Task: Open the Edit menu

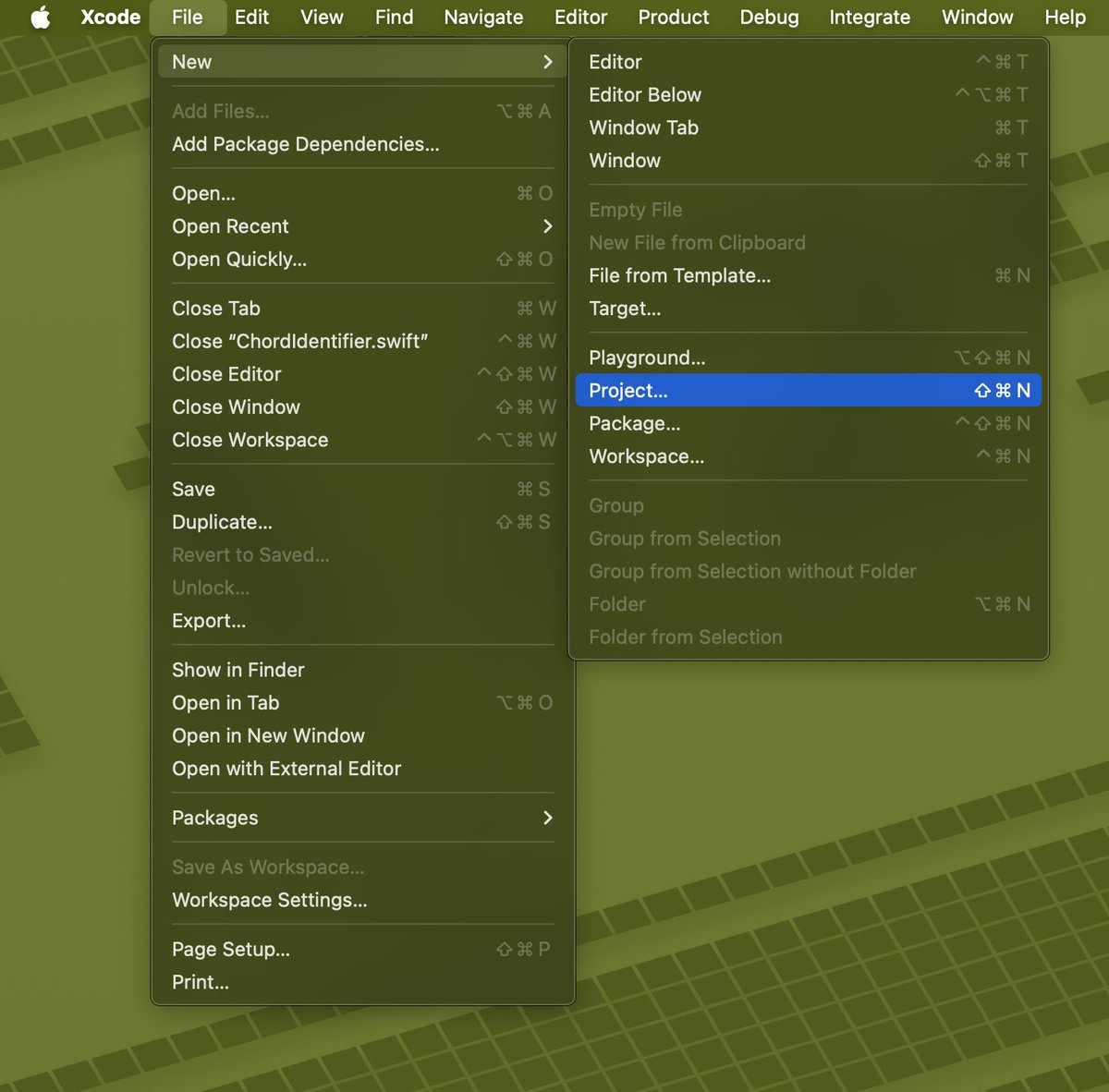Action: point(251,18)
